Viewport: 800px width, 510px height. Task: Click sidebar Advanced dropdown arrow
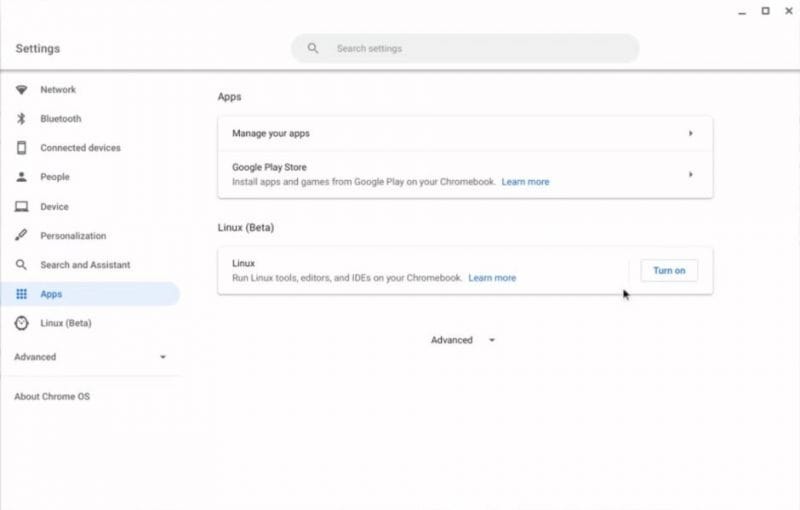pyautogui.click(x=163, y=357)
